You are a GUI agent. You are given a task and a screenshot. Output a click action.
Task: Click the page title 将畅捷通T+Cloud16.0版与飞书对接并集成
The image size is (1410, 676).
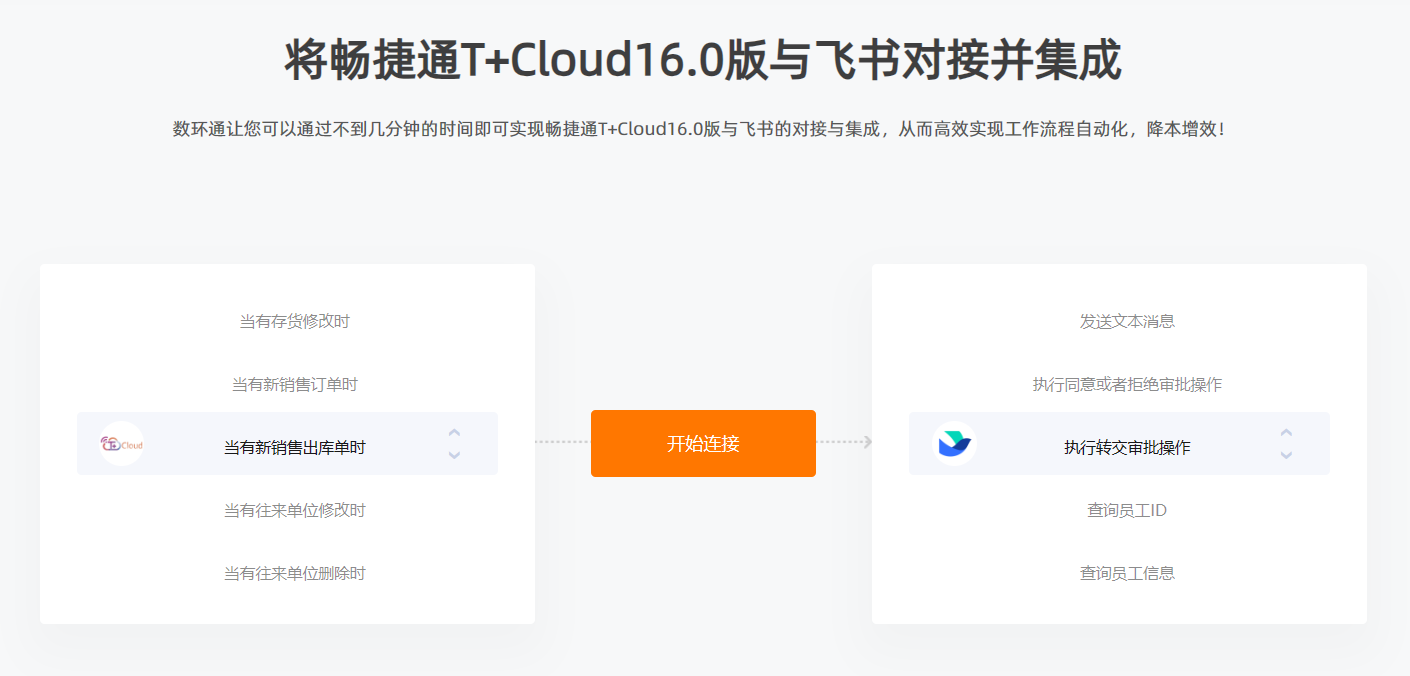[x=703, y=61]
